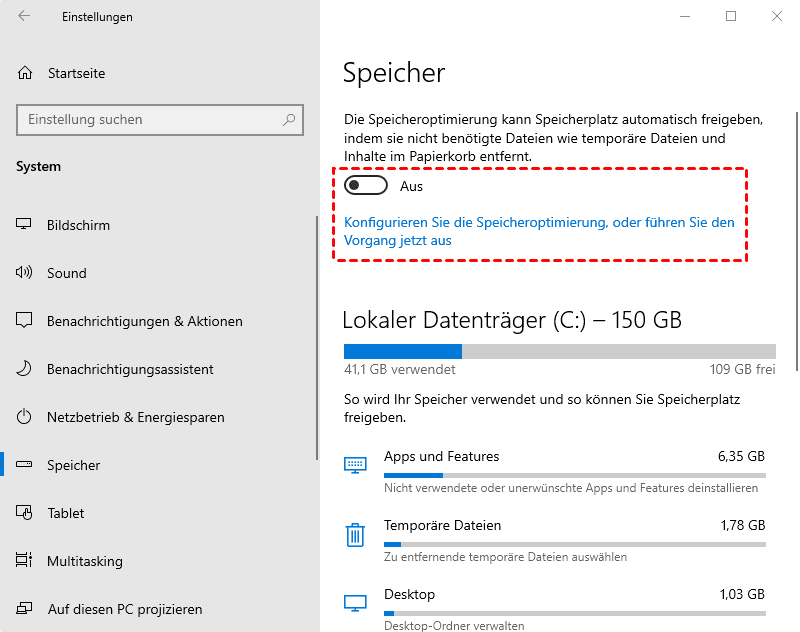Screen dimensions: 800x632
Task: Click the Tablet icon in sidebar
Action: pos(25,513)
